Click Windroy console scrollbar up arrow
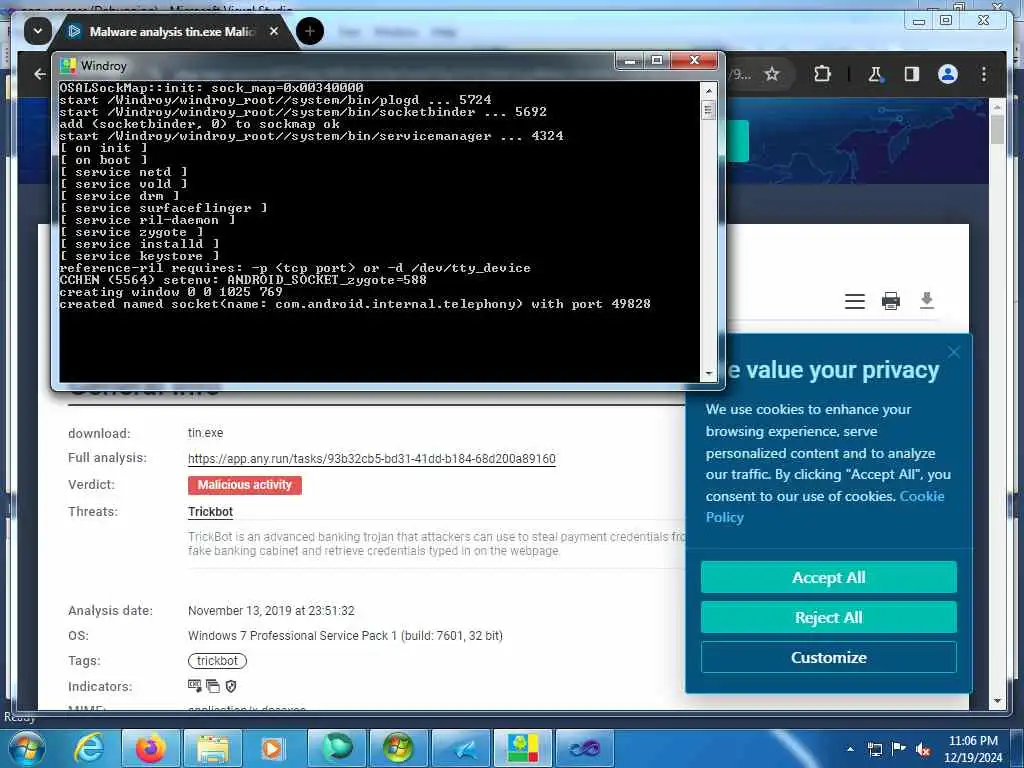The height and width of the screenshot is (768, 1024). [x=708, y=90]
